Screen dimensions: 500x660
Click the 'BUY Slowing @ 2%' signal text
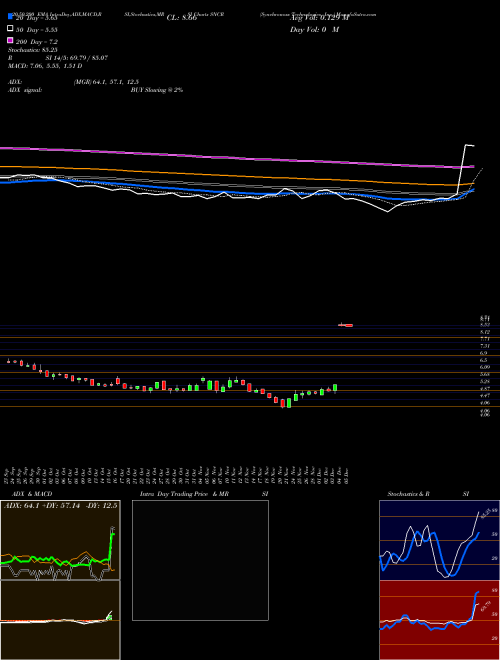click(157, 90)
